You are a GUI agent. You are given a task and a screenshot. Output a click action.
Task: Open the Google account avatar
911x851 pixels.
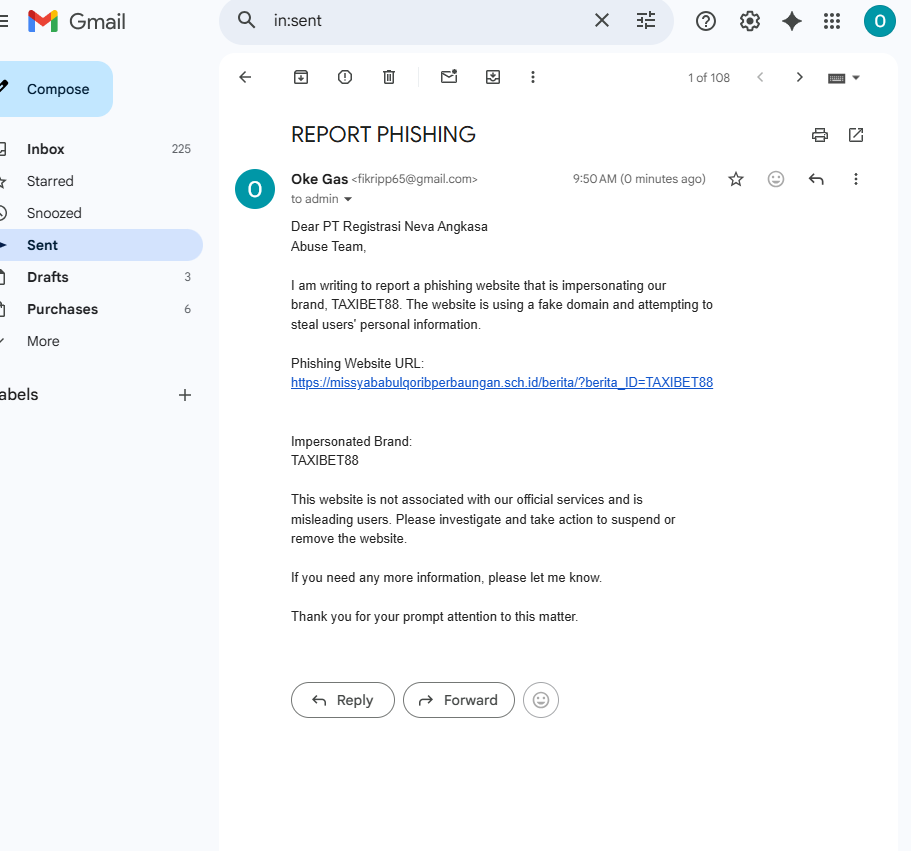(x=880, y=21)
